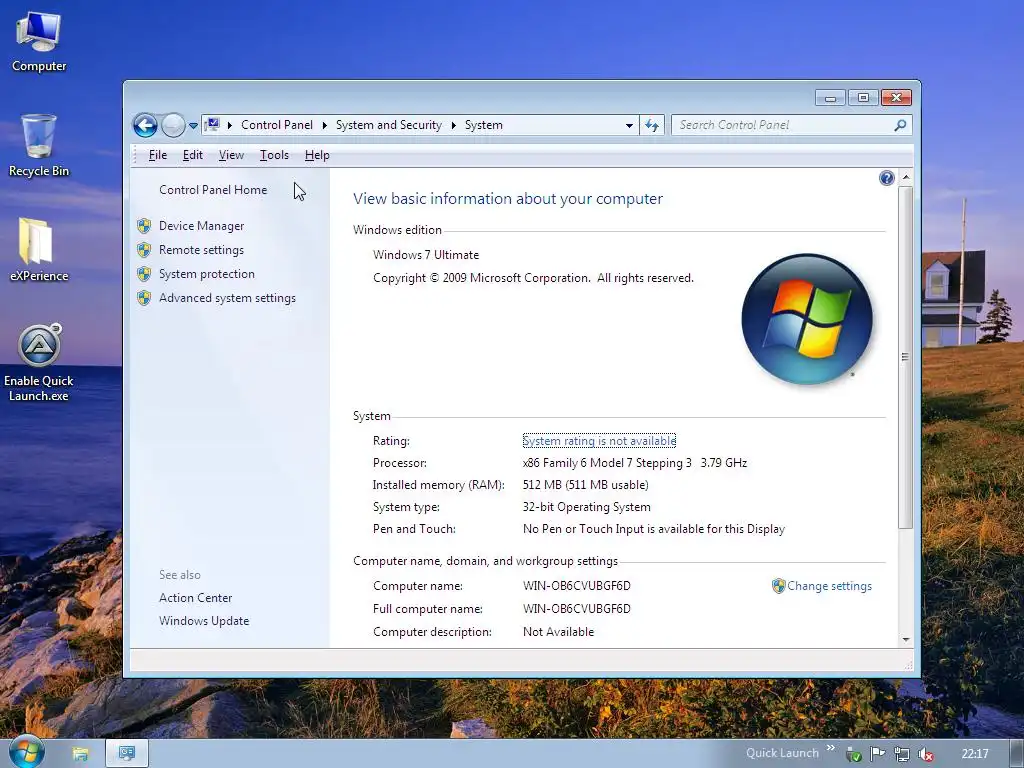Open the Computer desktop icon

[39, 42]
